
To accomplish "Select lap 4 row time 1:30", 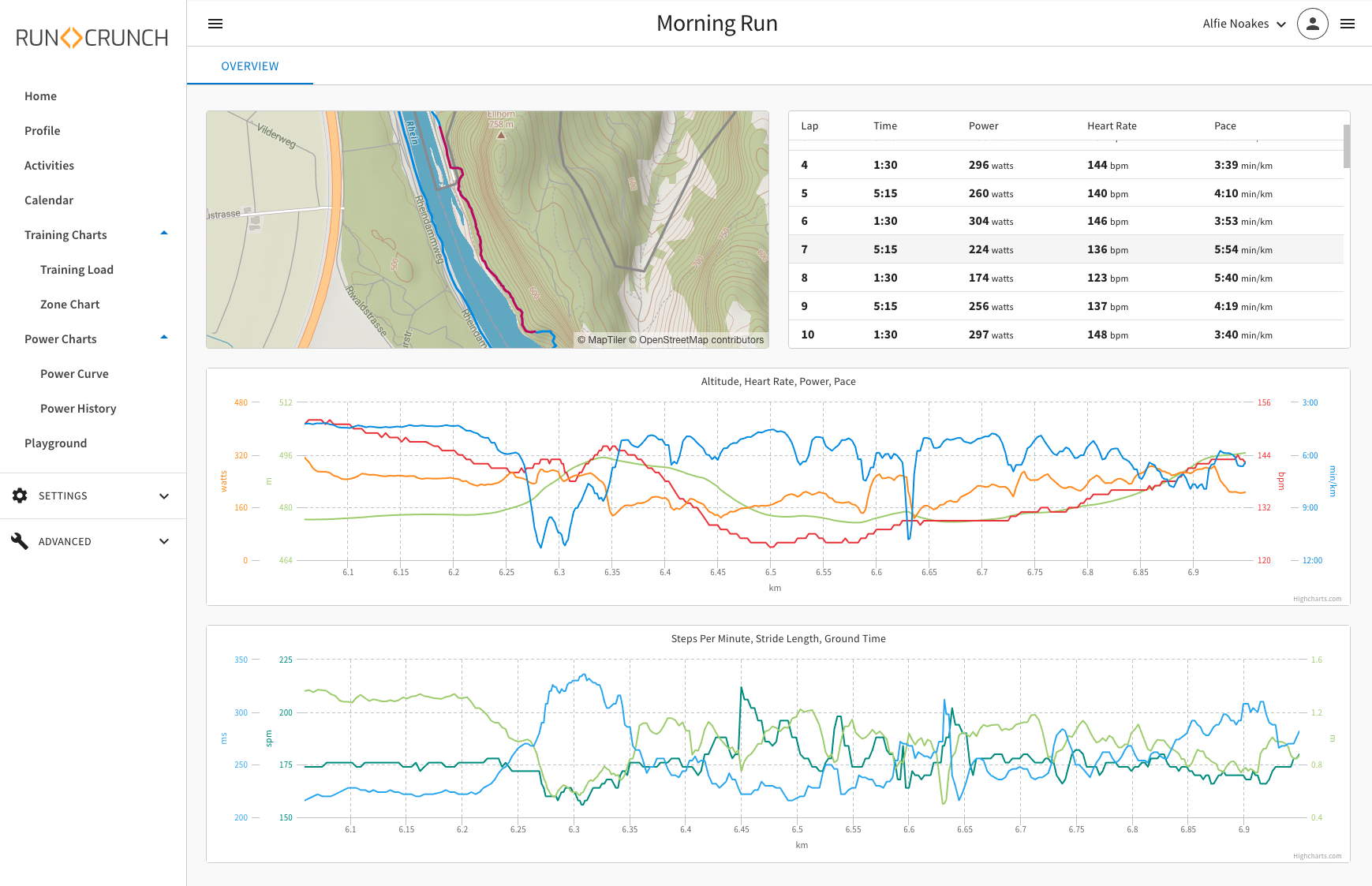I will pos(885,165).
